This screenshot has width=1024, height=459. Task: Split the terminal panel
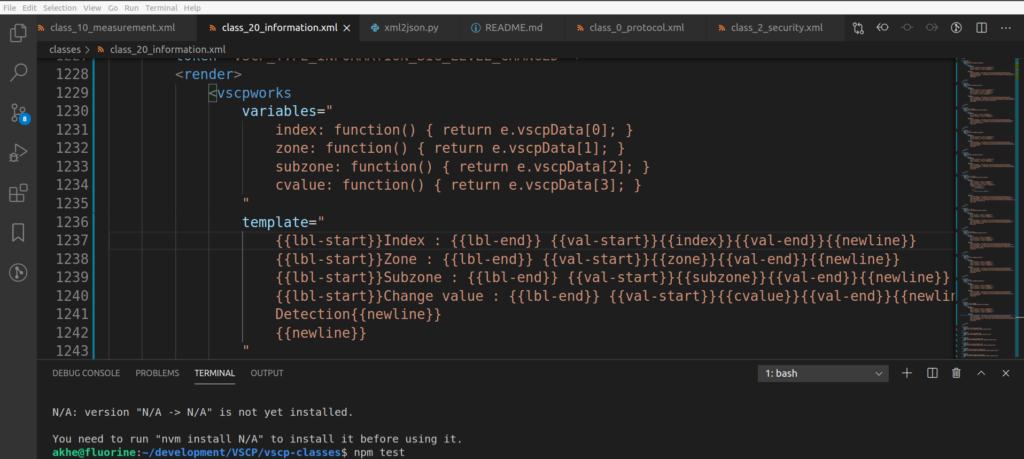932,373
